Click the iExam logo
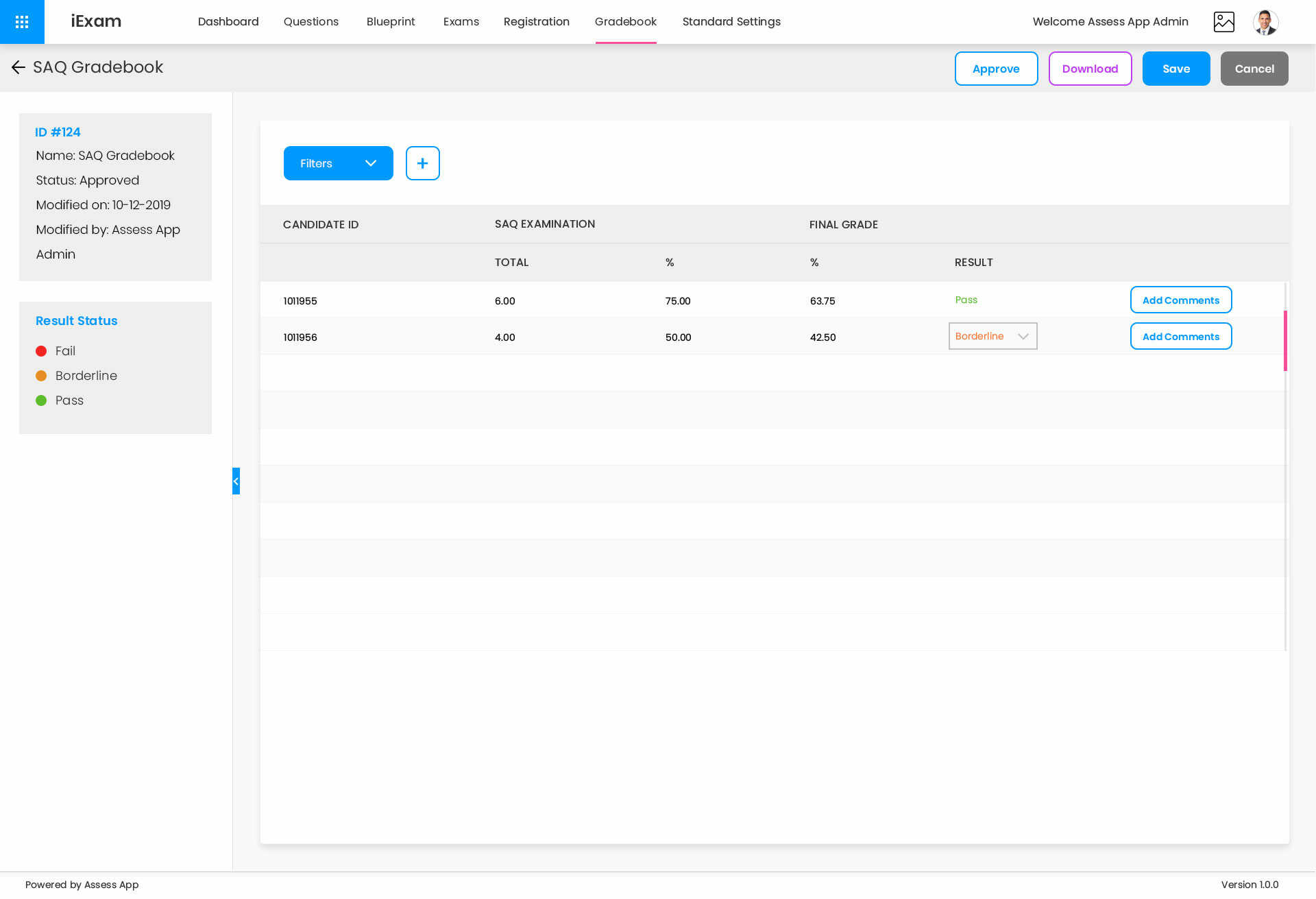The height and width of the screenshot is (899, 1316). click(96, 21)
